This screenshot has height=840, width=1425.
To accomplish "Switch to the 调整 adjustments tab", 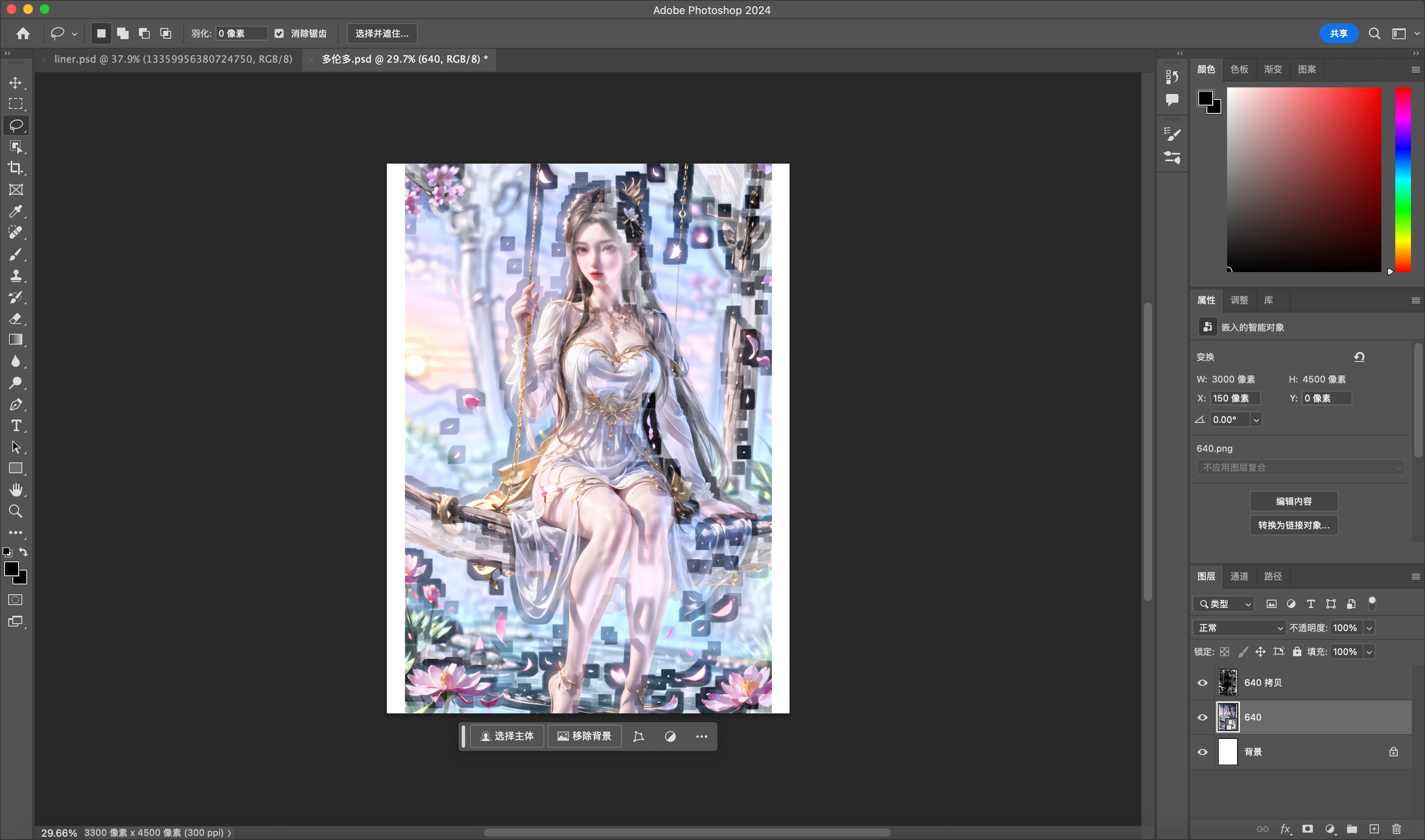I will point(1239,300).
